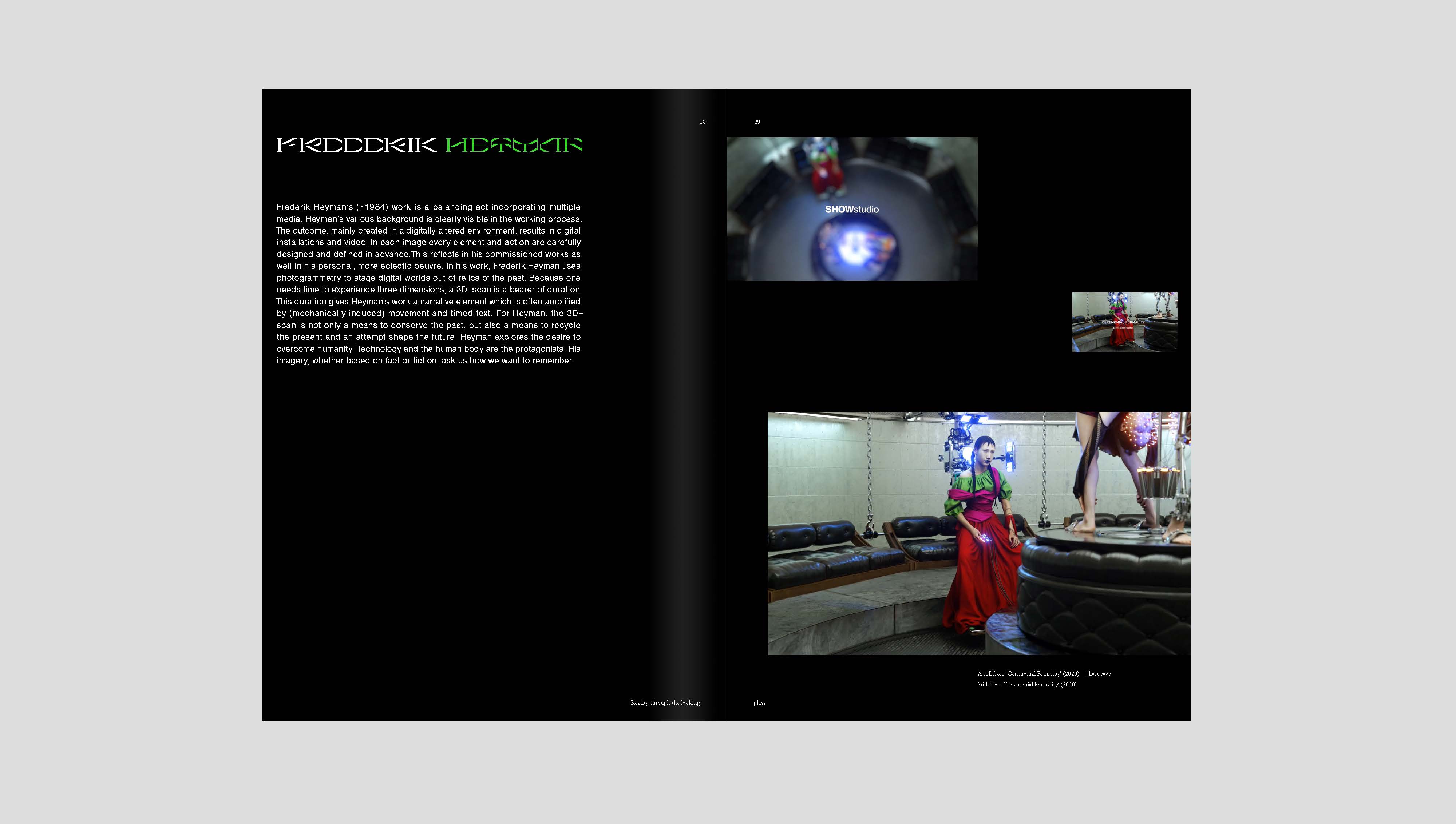Select the Ceremonial Formality title thumbnail
This screenshot has width=1456, height=824.
[x=1124, y=322]
